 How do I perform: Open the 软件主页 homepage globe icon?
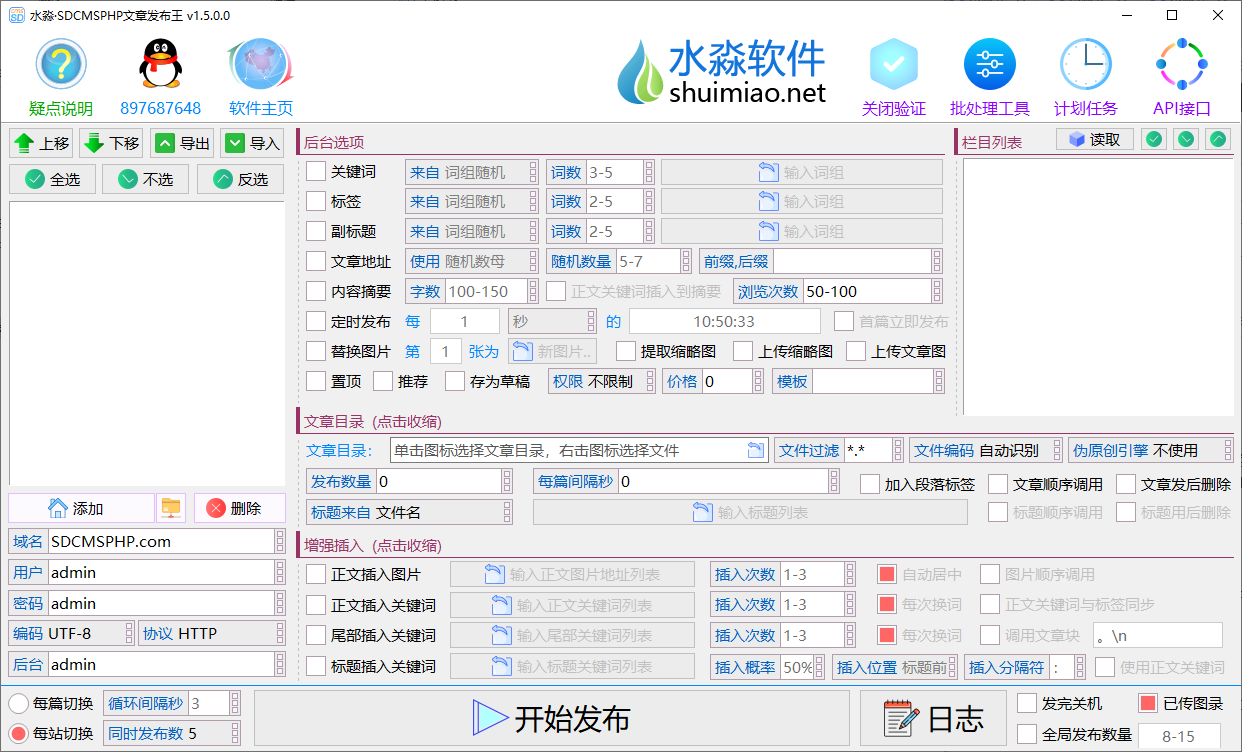(260, 62)
